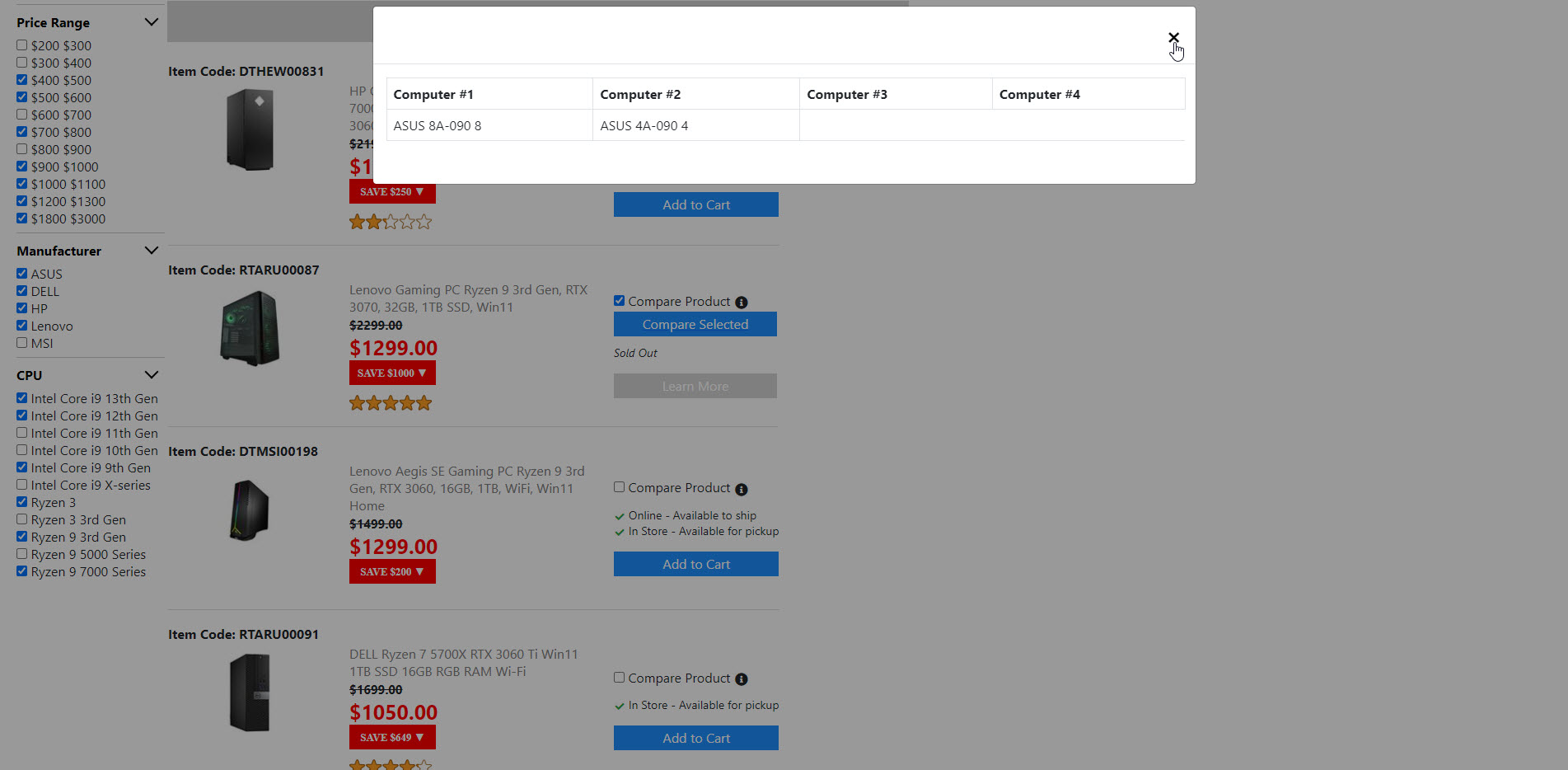Check Compare Product for Lenovo Aegis SE
This screenshot has width=1568, height=770.
point(619,487)
